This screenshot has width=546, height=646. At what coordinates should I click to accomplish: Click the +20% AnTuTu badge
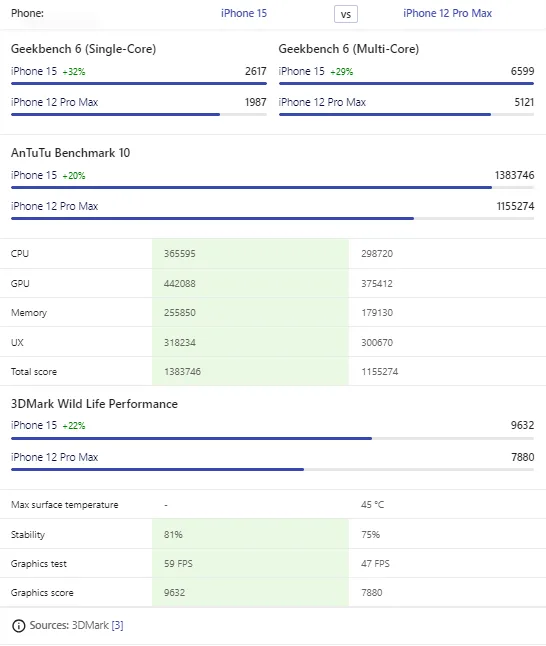[74, 176]
